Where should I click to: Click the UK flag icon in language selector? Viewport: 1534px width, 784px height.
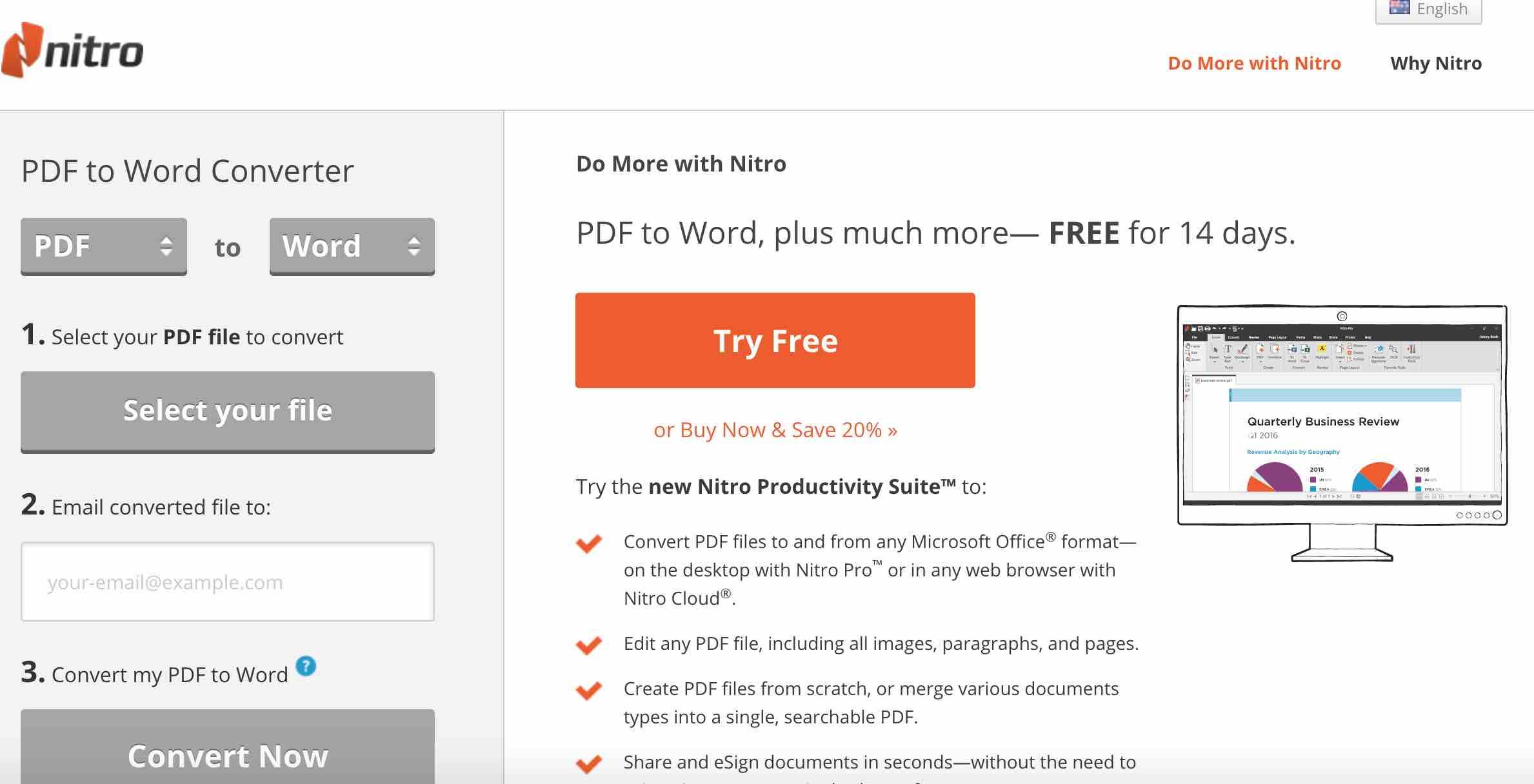[1397, 8]
